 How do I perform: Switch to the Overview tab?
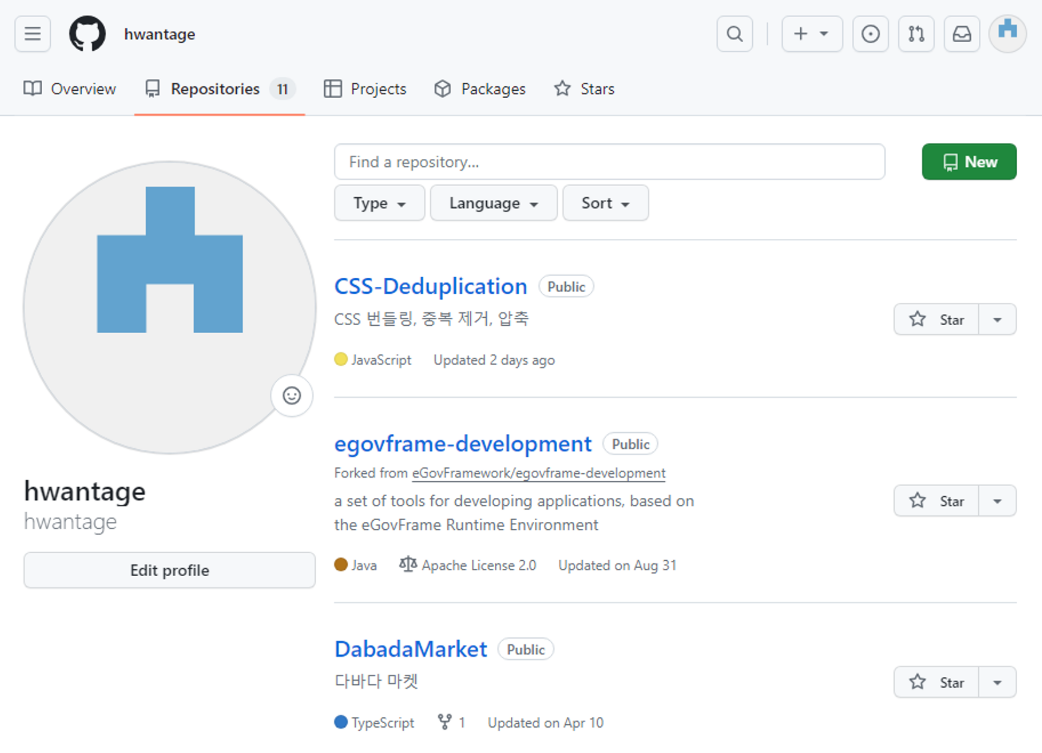click(70, 89)
